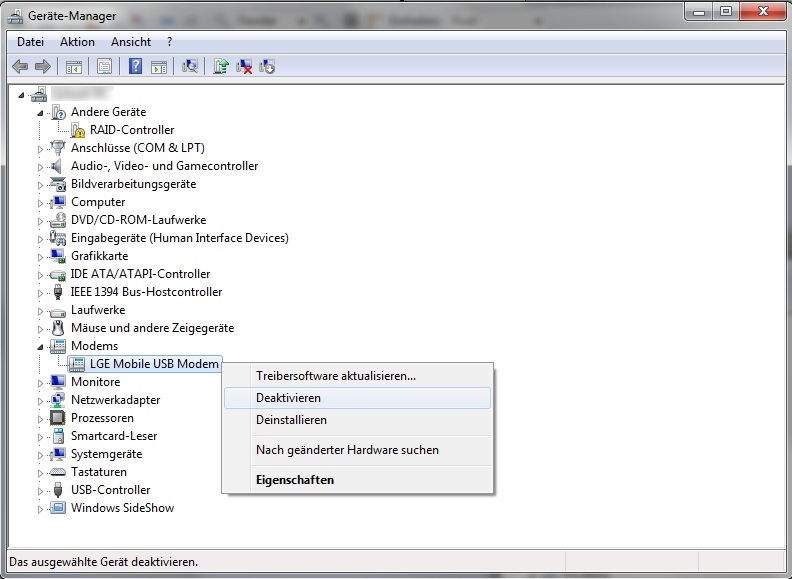Collapse the Modems tree node

pos(41,346)
